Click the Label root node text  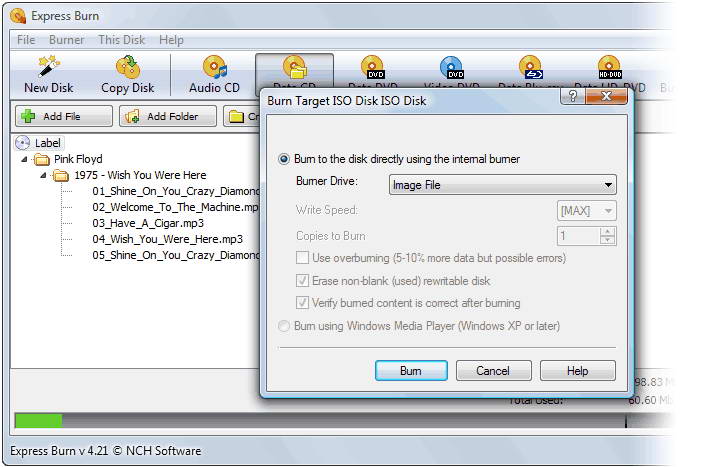coord(48,143)
